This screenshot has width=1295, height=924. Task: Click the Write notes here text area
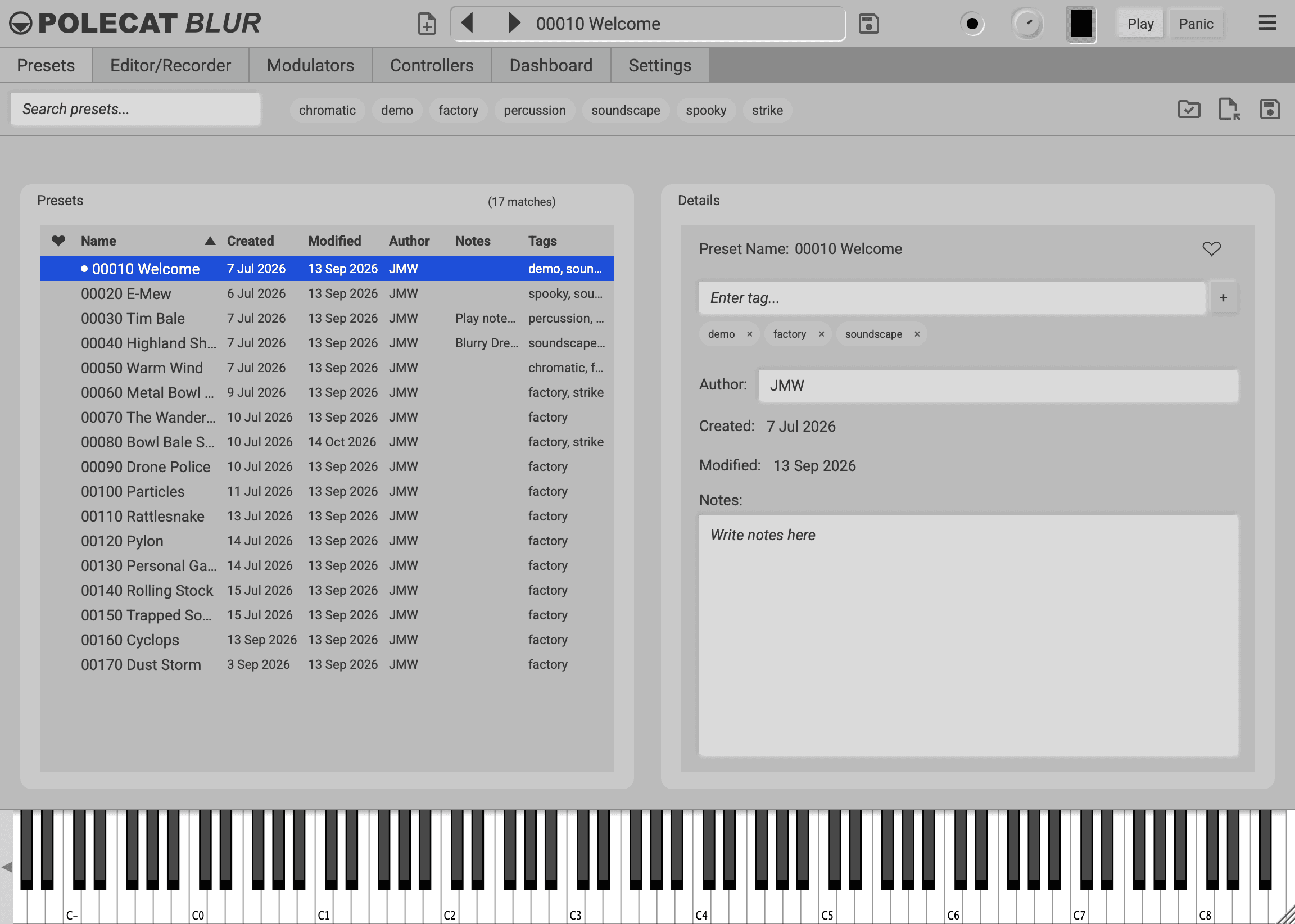pos(968,635)
